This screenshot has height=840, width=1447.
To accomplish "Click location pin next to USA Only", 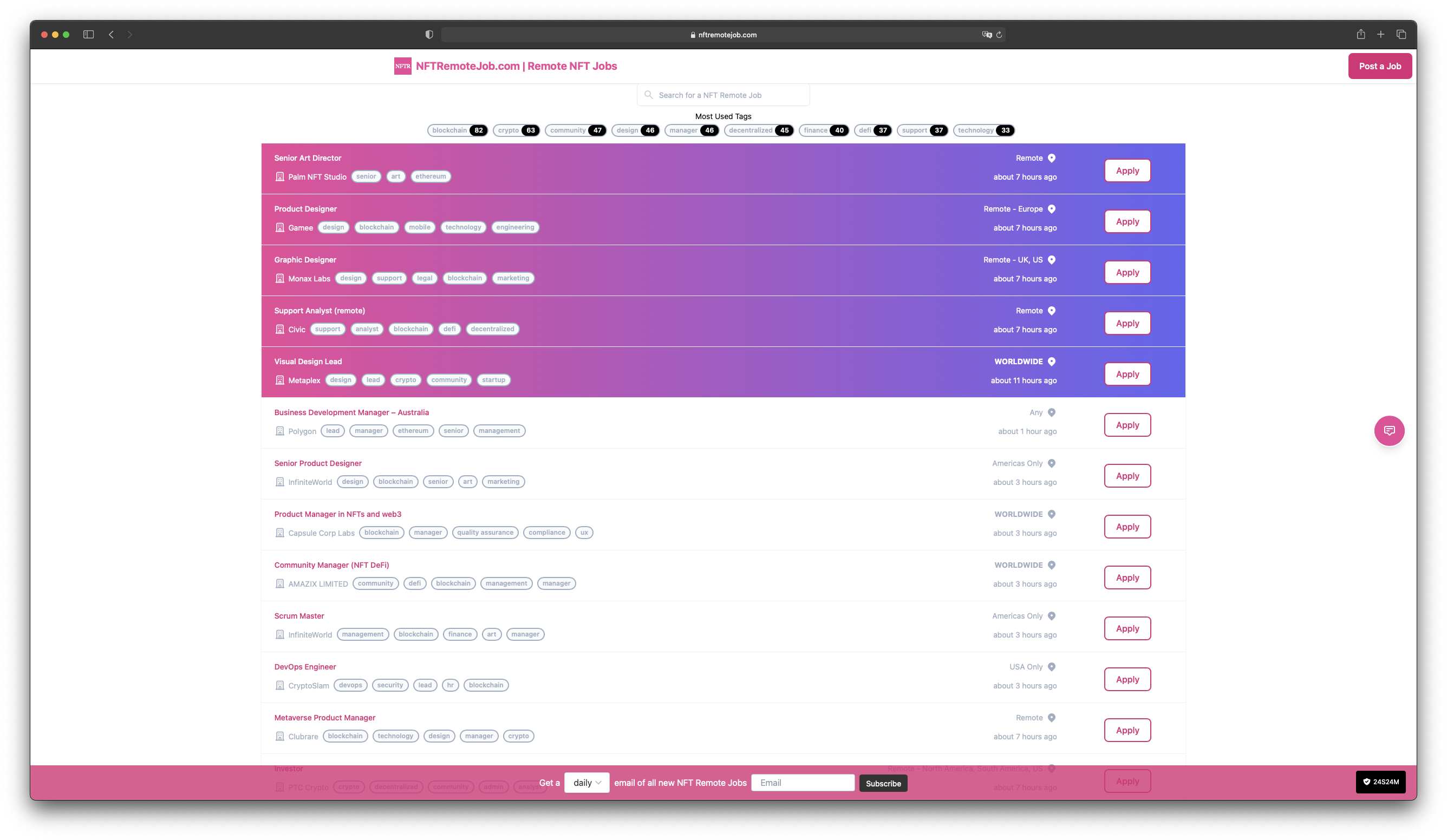I will [1051, 667].
